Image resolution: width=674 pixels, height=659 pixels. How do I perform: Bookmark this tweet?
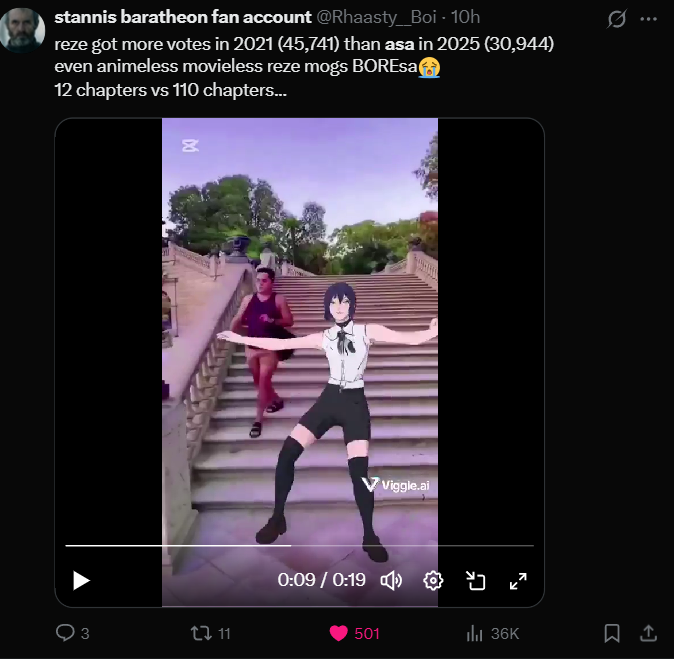(612, 633)
